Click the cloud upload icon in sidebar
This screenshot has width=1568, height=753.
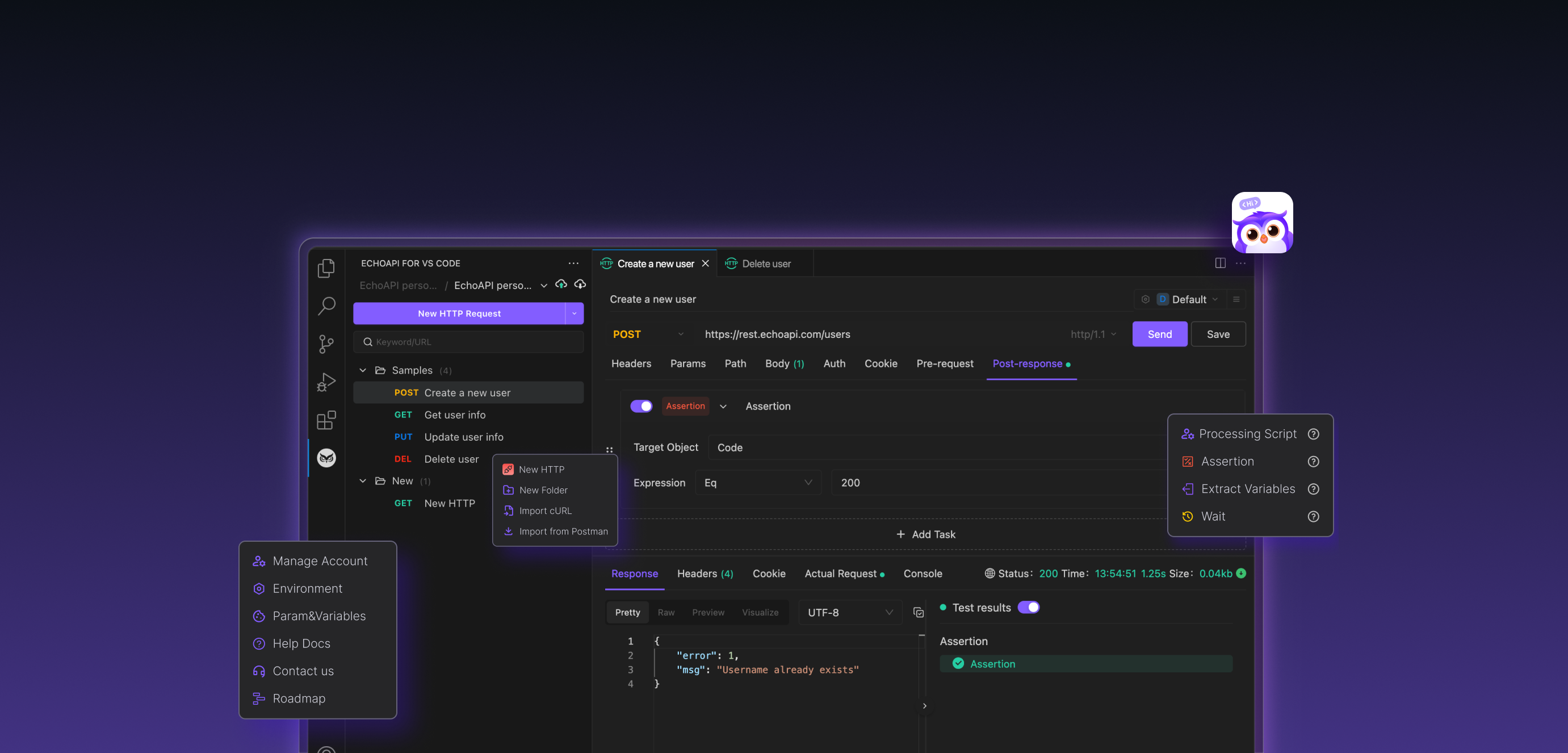point(561,285)
